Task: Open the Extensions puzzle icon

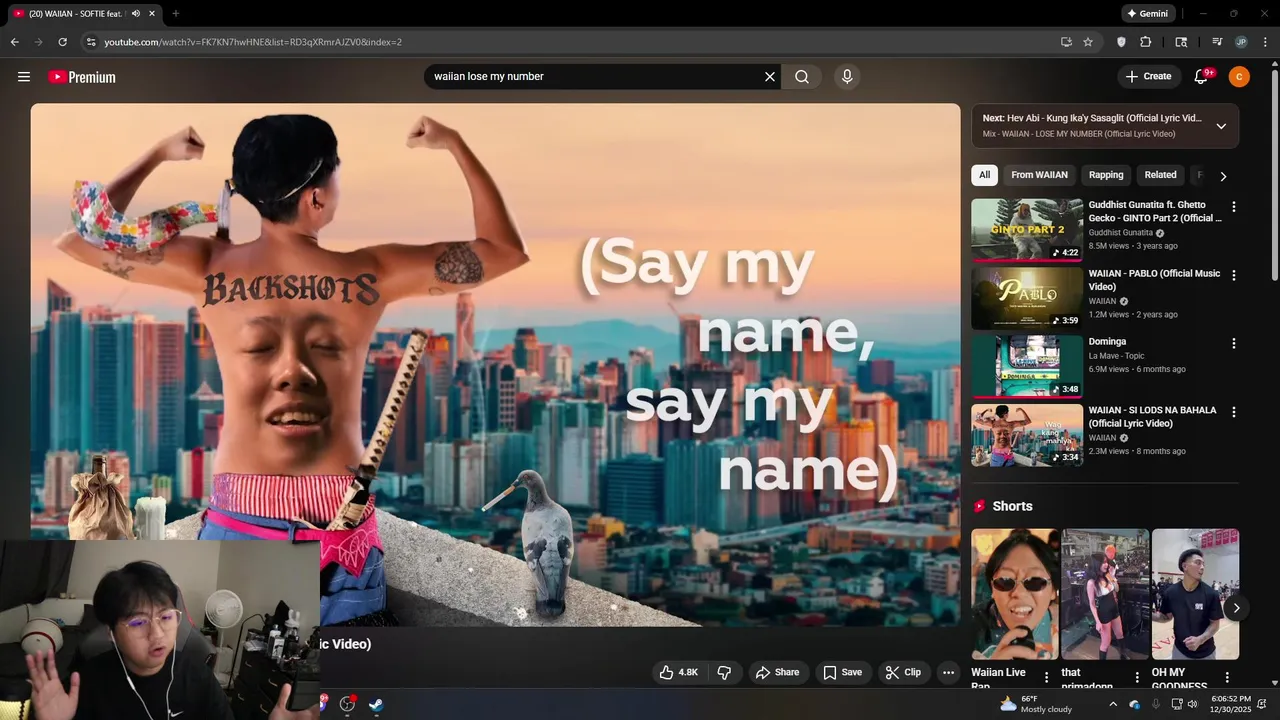Action: click(1146, 42)
